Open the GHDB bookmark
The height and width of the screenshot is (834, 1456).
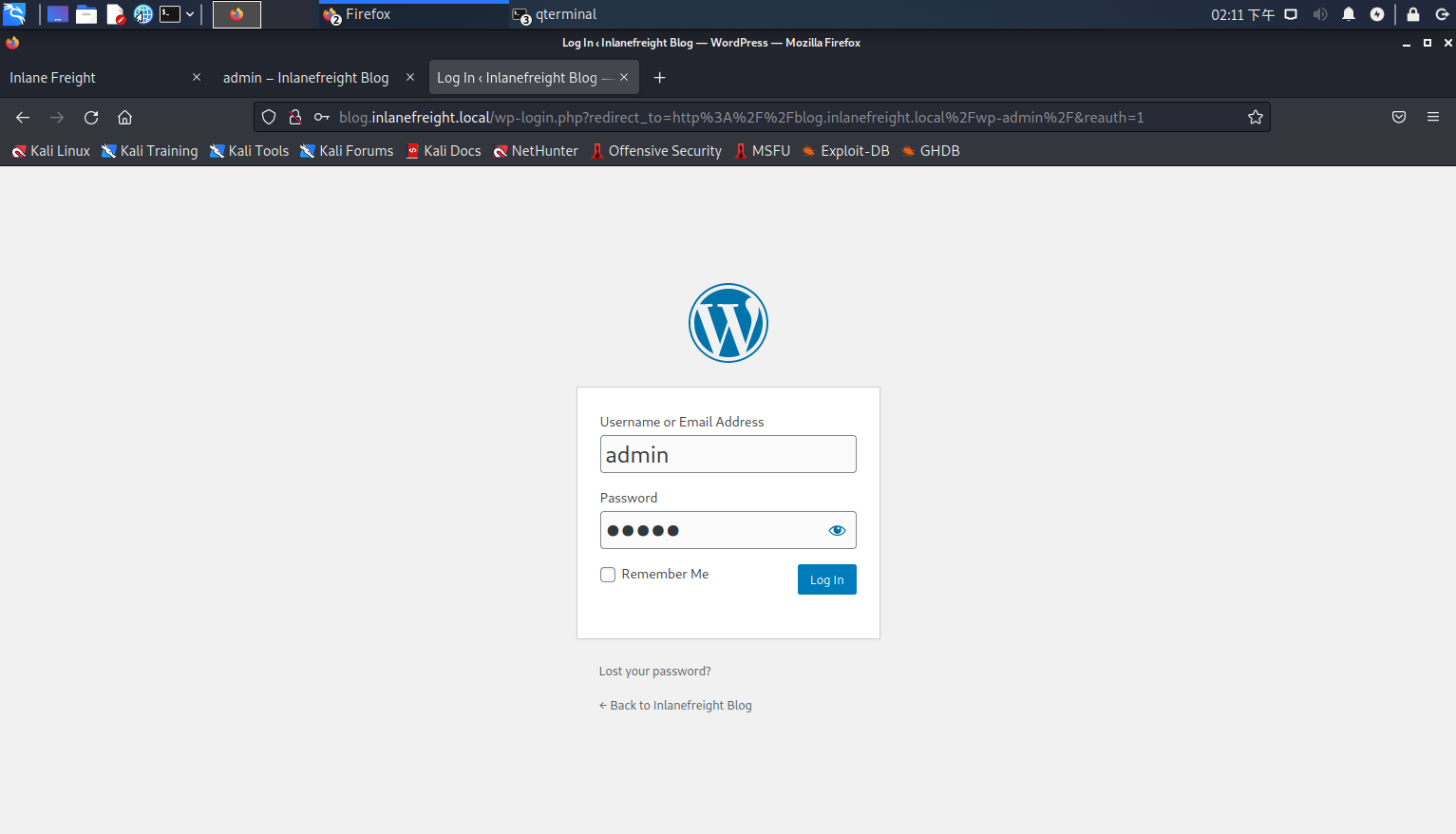coord(931,151)
